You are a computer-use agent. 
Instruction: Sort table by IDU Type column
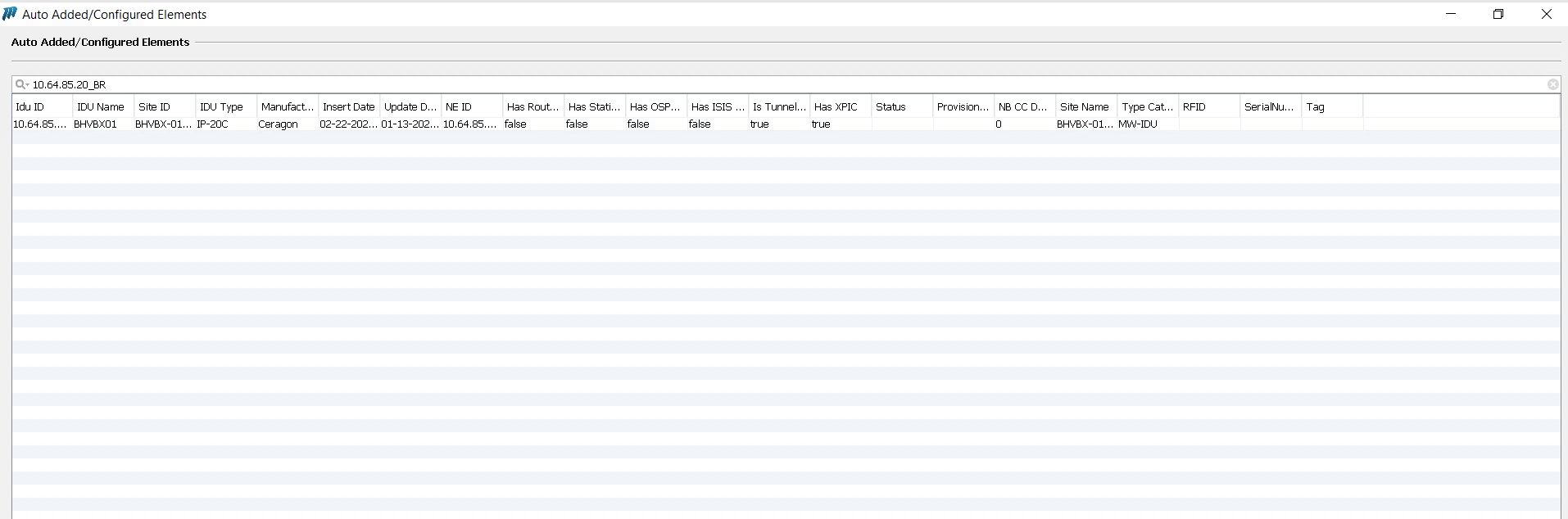coord(225,106)
